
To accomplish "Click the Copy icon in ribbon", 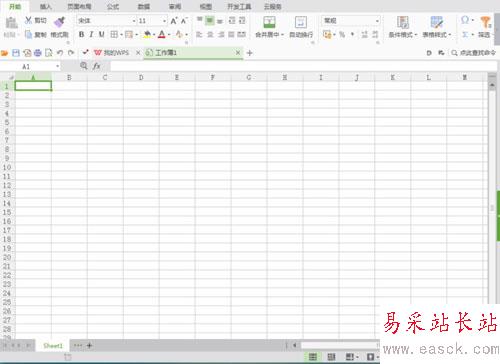I will point(29,34).
